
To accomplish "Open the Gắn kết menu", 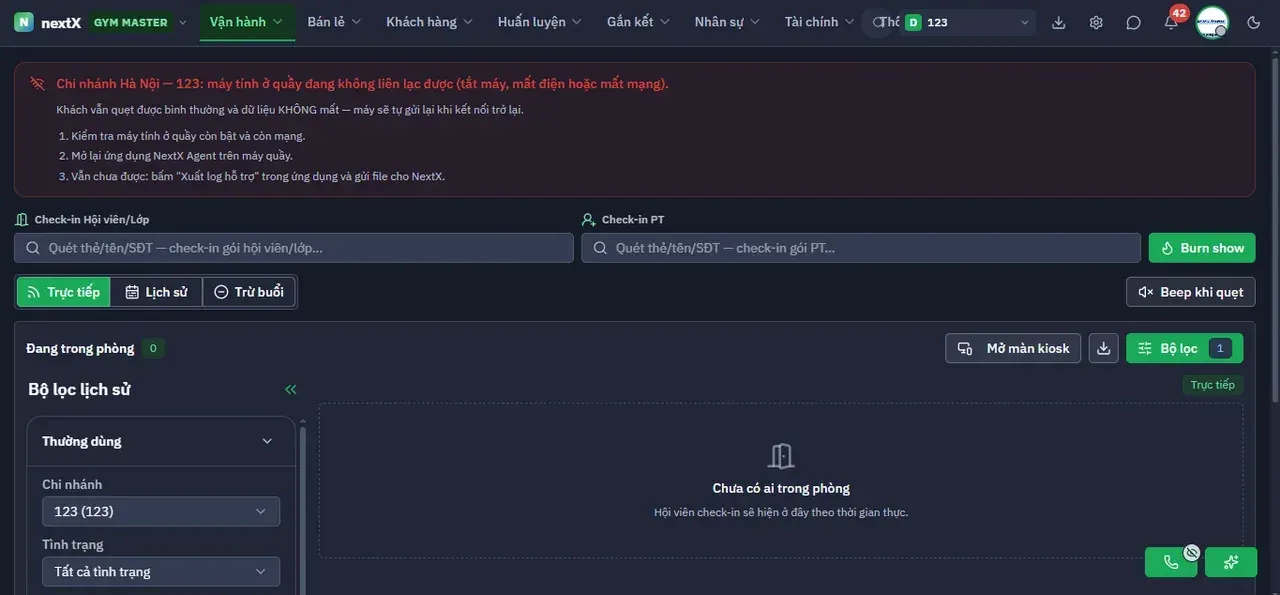I will tap(639, 22).
